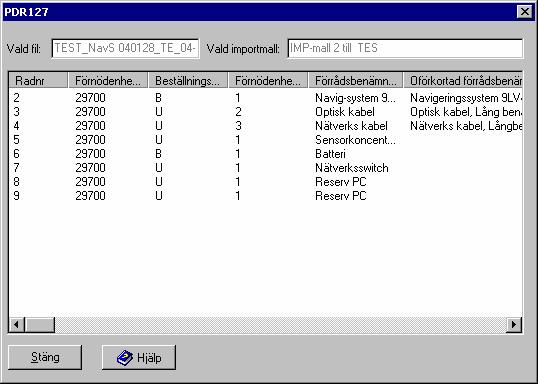
Task: Select row with Radnr 9
Action: click(265, 196)
